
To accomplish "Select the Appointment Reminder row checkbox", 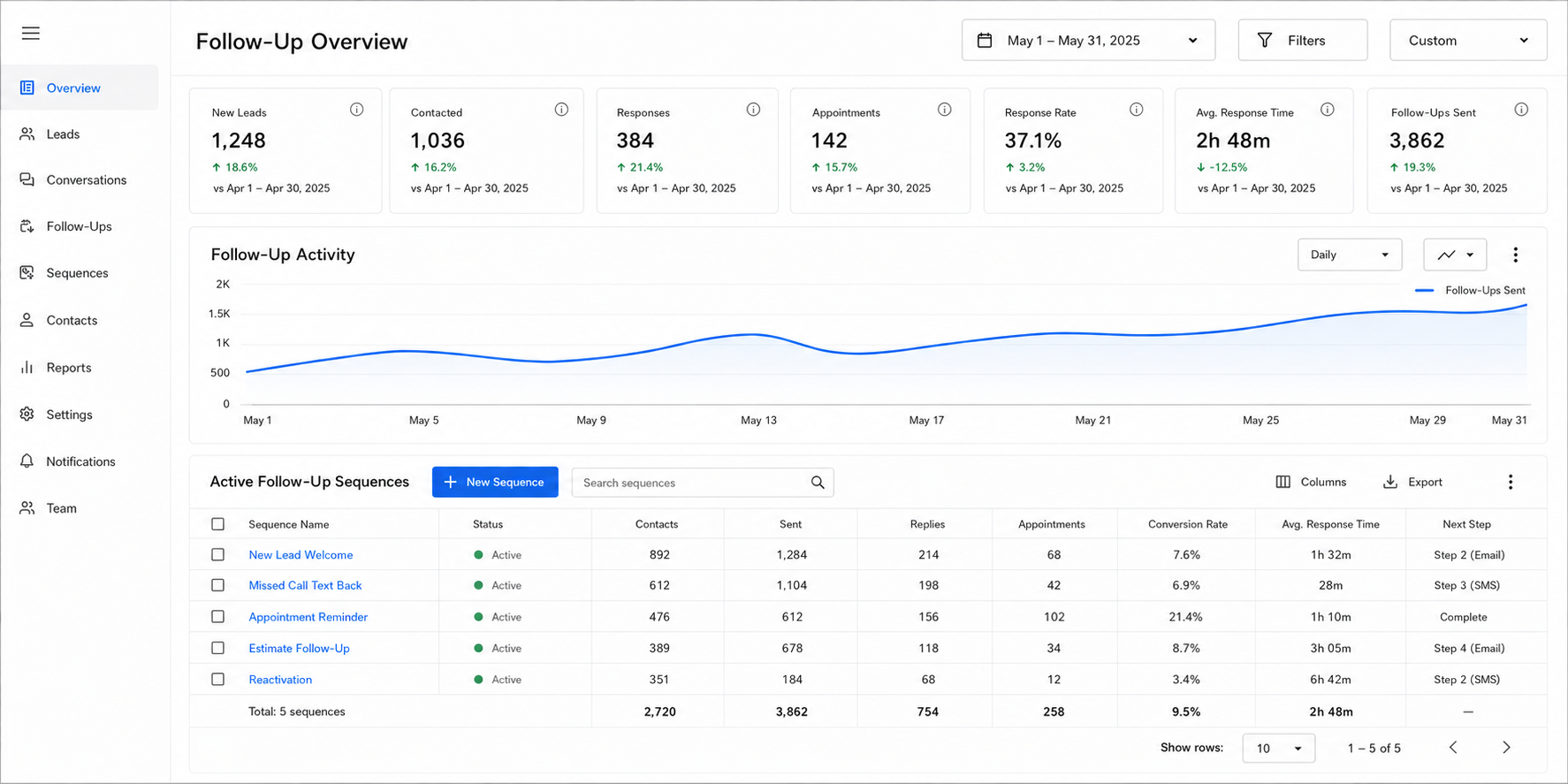I will [x=218, y=617].
